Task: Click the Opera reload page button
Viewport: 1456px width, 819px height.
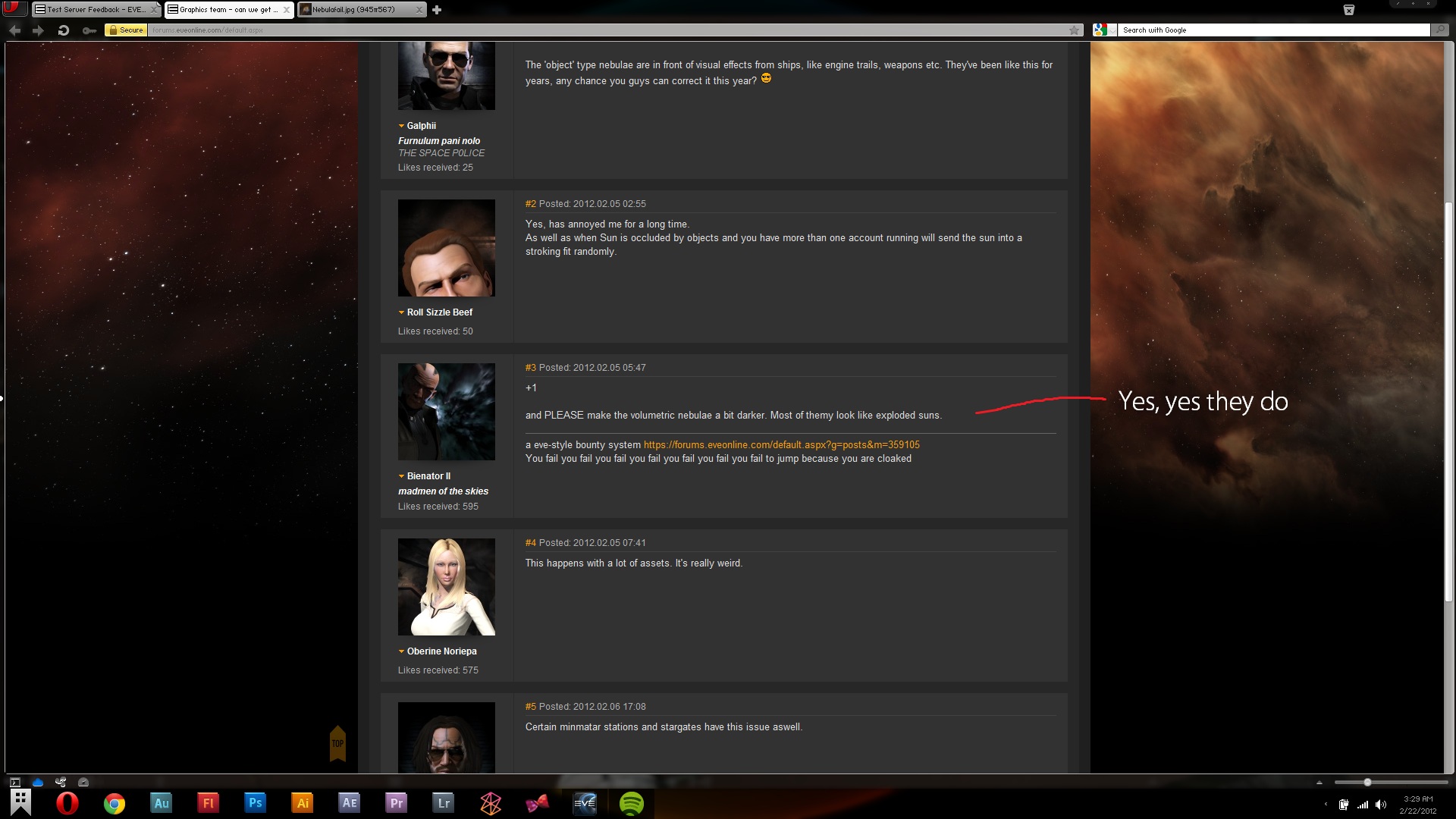Action: 64,30
